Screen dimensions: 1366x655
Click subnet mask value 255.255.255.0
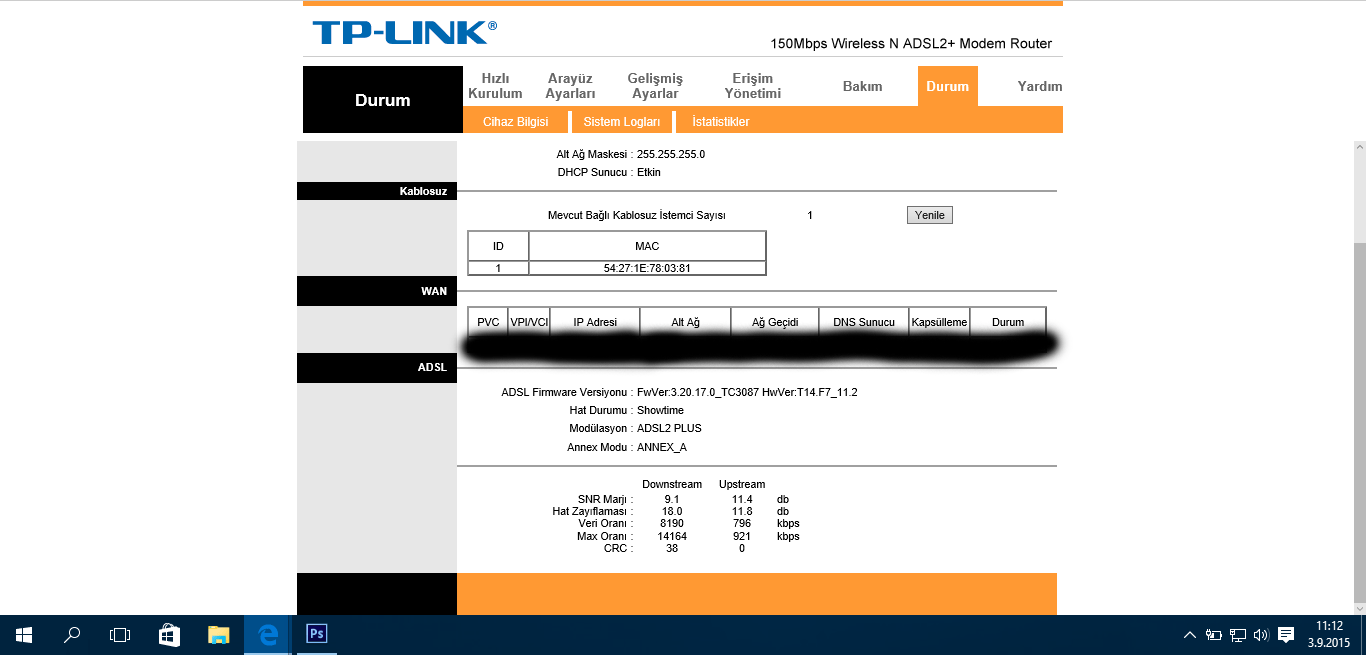pyautogui.click(x=671, y=154)
